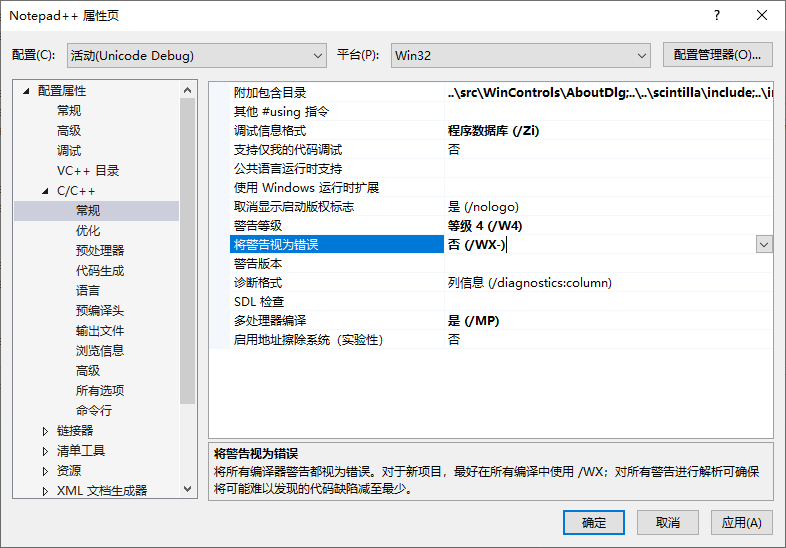Click the tree panel scrollbar thumb
786x548 pixels.
point(187,251)
